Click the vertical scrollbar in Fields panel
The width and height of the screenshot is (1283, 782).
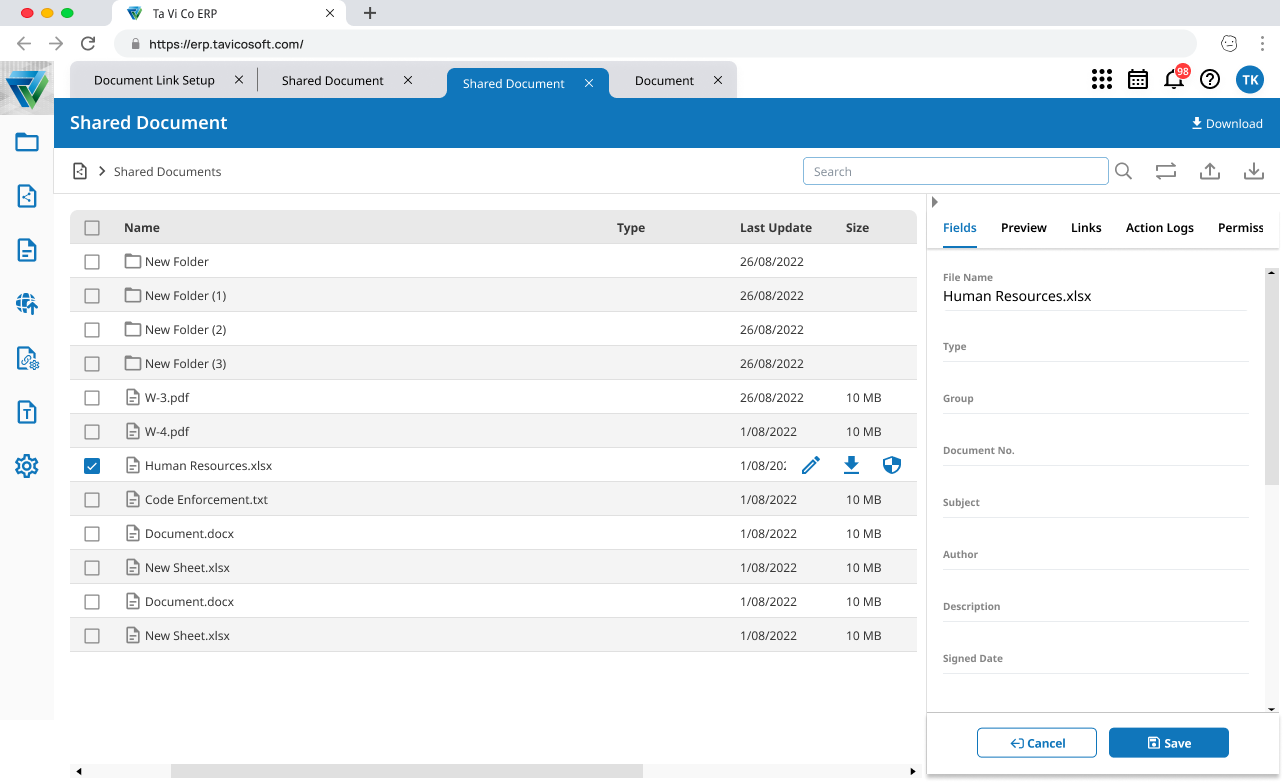(1272, 382)
